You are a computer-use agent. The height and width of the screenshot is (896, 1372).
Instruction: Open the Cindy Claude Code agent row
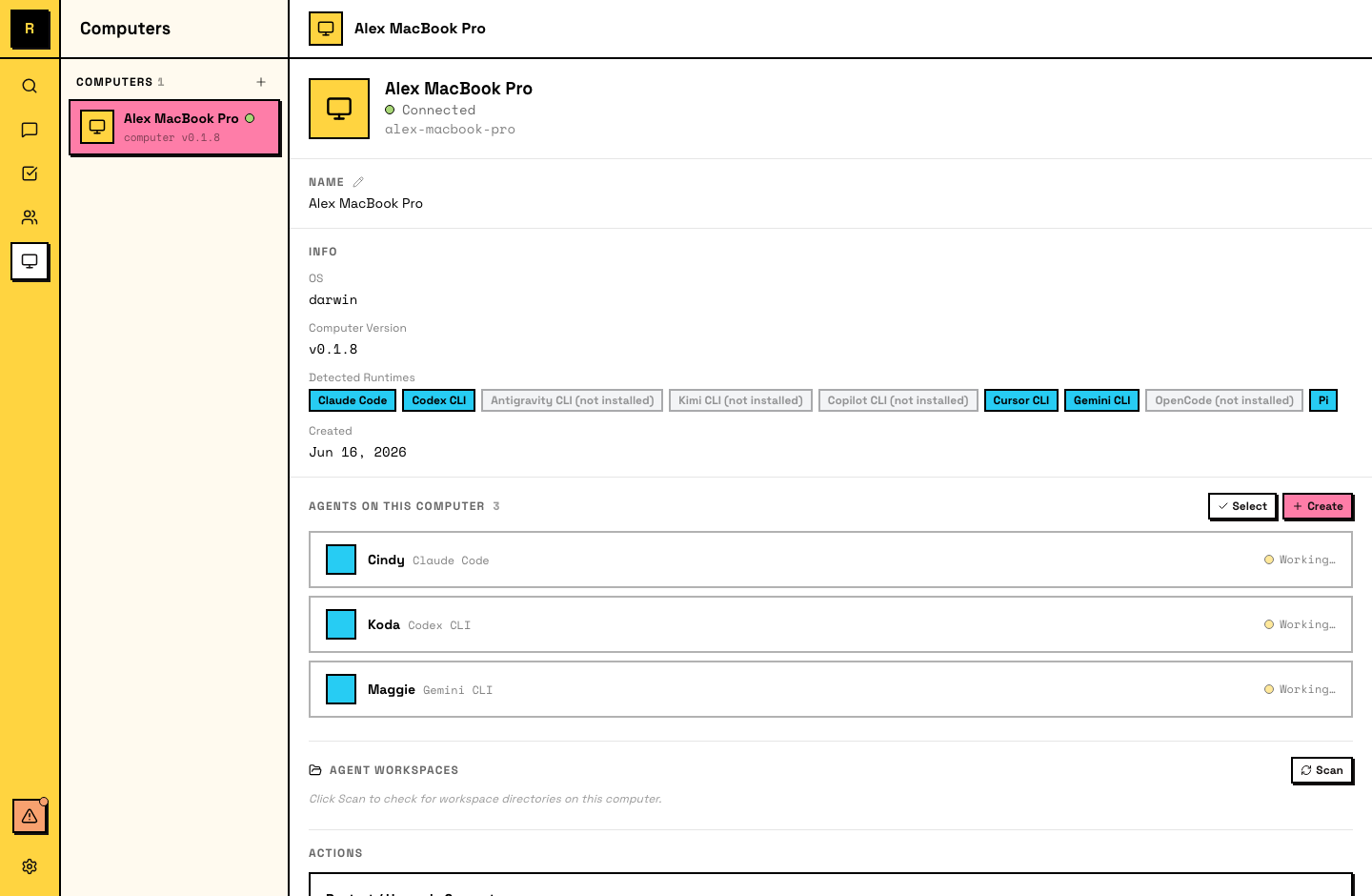click(x=831, y=560)
